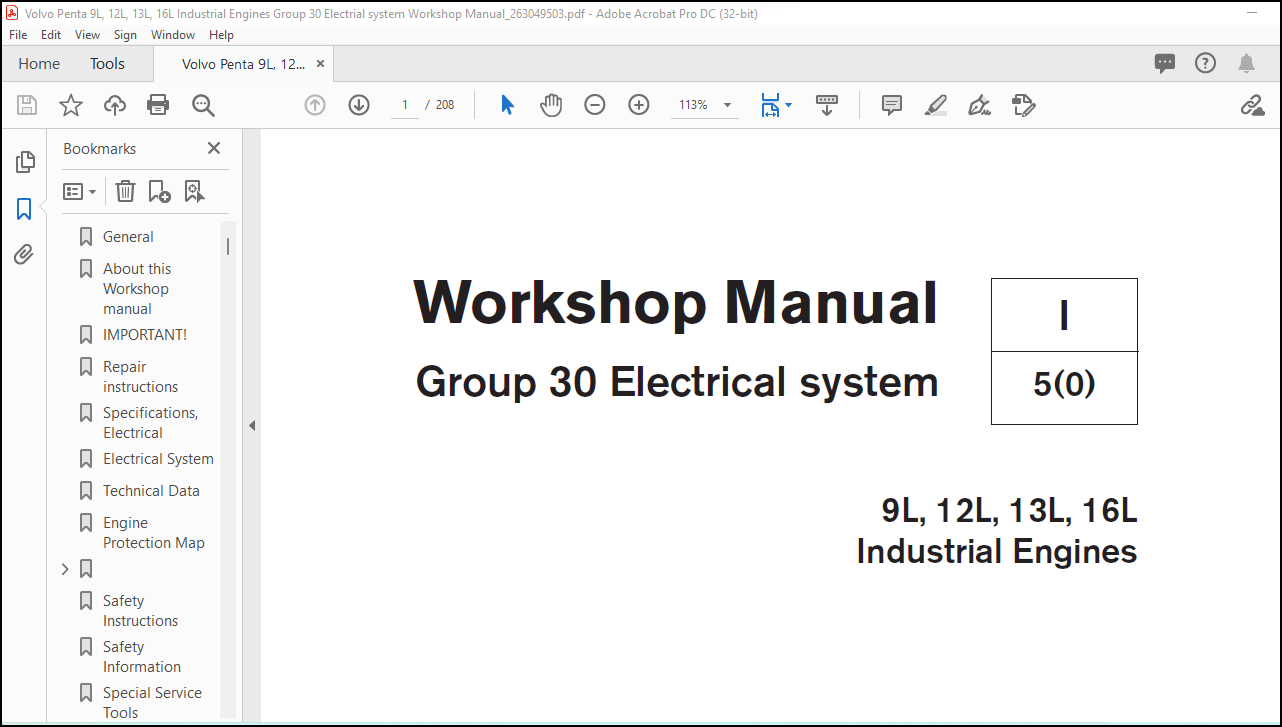Image resolution: width=1282 pixels, height=727 pixels.
Task: Click the page number input field
Action: coord(405,105)
